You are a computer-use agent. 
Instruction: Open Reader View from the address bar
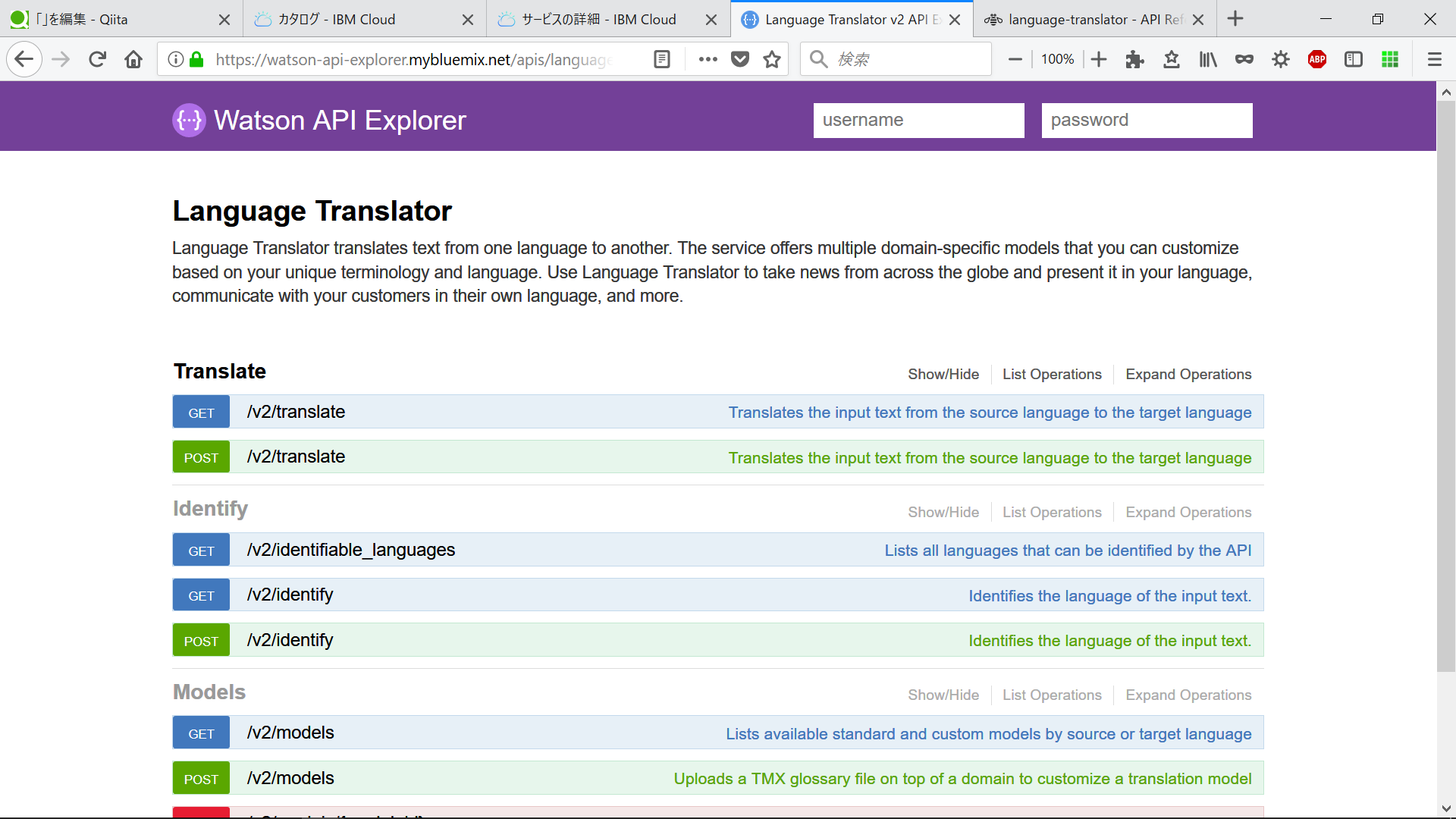point(662,58)
